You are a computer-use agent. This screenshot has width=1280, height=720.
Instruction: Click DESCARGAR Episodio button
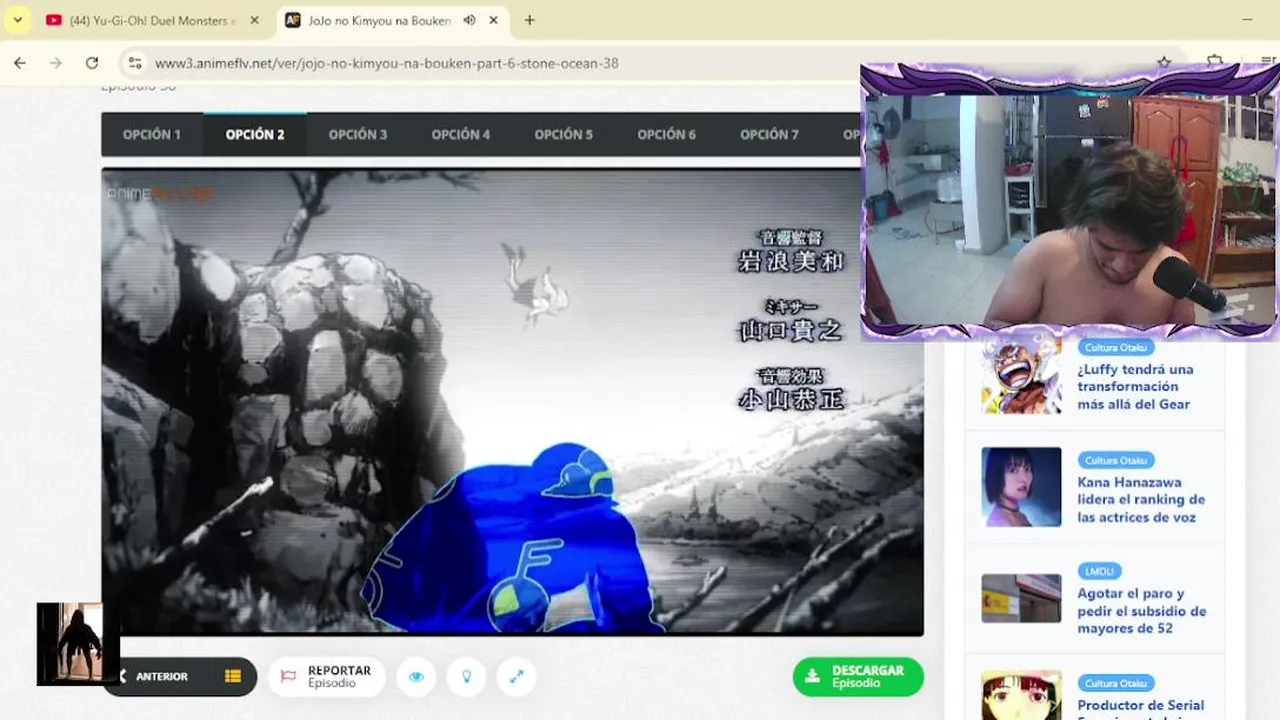tap(858, 677)
